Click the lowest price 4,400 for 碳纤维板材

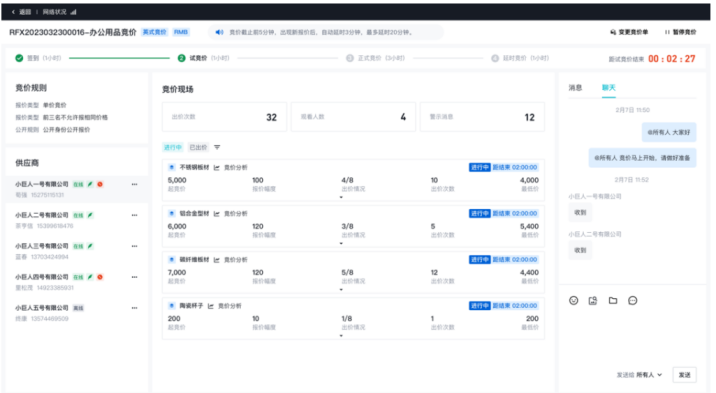point(529,272)
